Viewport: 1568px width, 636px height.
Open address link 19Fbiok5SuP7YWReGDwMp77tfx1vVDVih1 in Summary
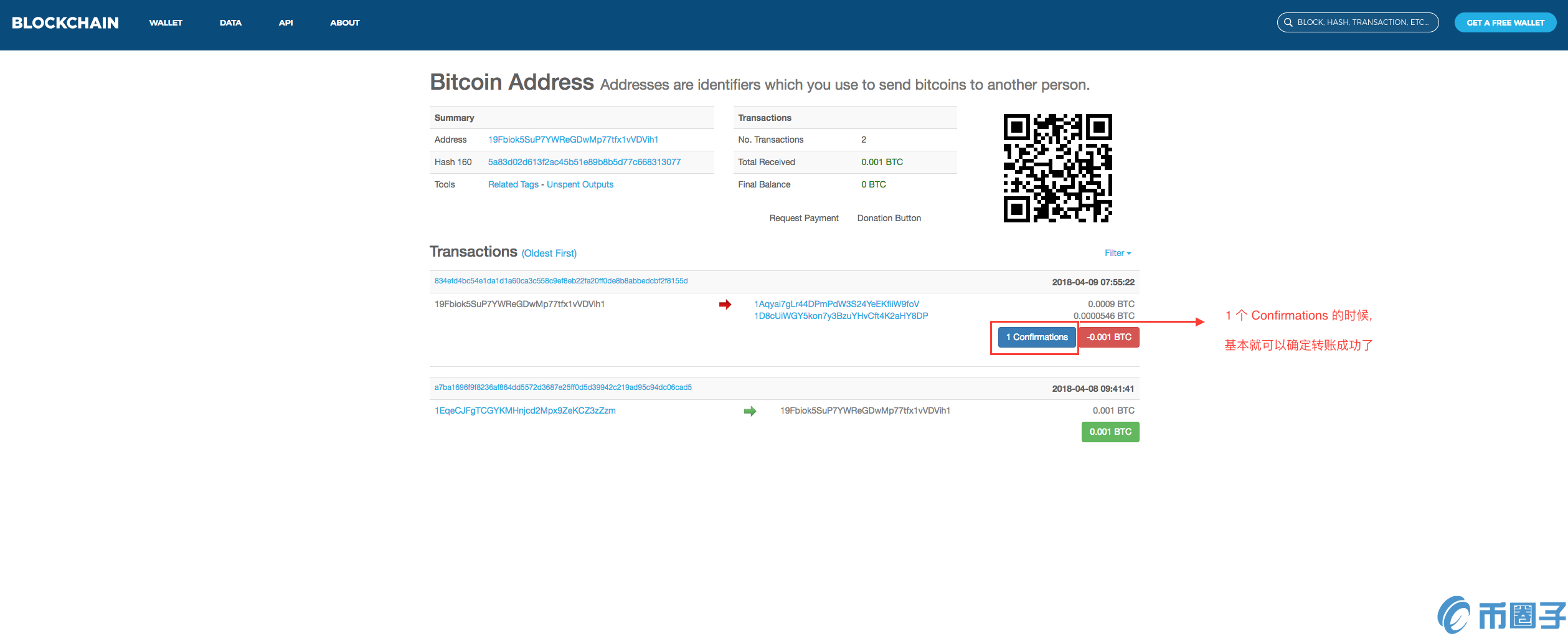[x=573, y=140]
